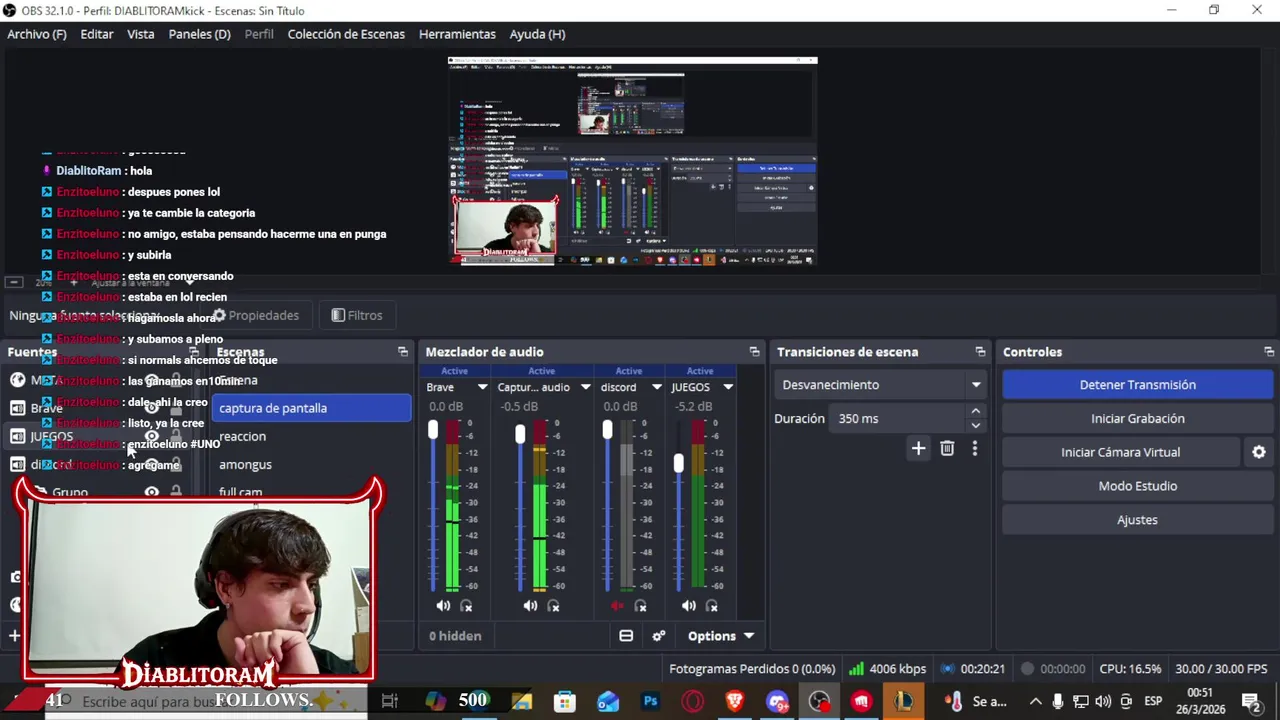
Task: Add a new source with plus icon
Action: pos(15,635)
